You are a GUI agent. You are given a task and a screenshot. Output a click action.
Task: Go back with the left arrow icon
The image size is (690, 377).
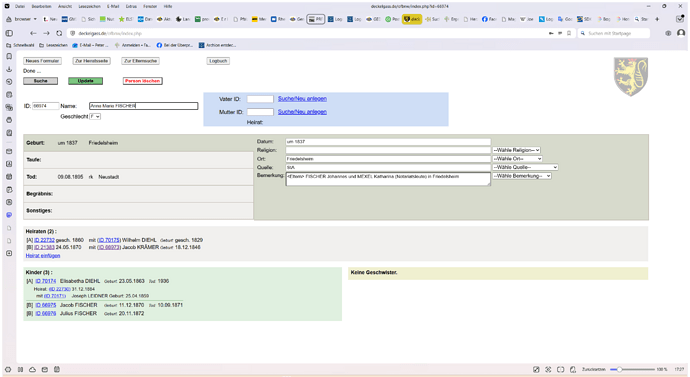point(33,33)
